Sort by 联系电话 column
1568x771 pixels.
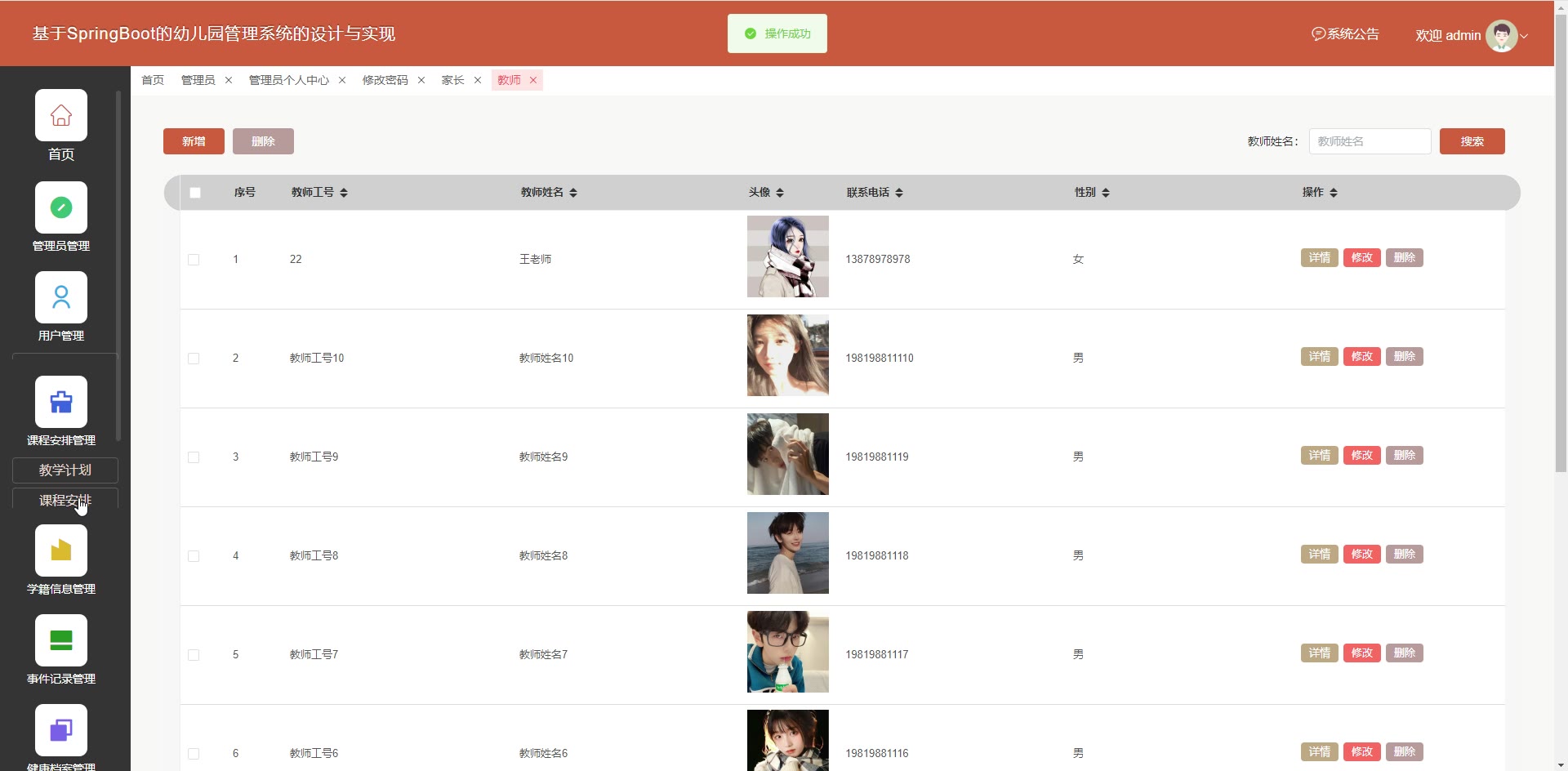(x=899, y=193)
